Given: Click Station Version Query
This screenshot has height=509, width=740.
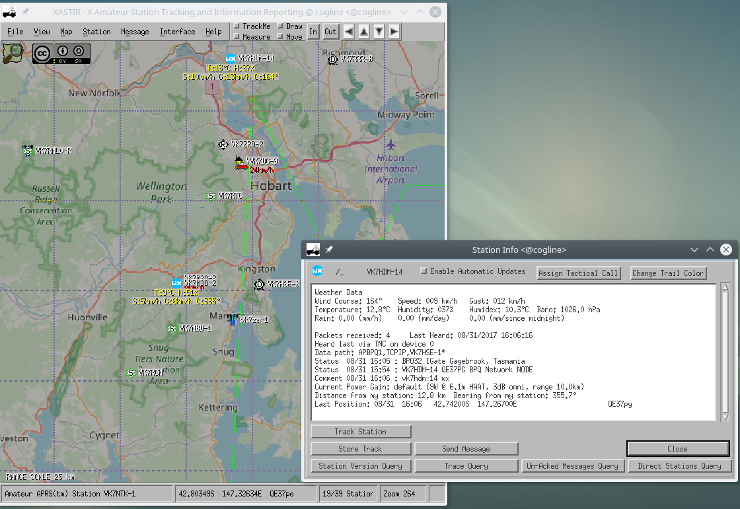Looking at the screenshot, I should (x=361, y=466).
